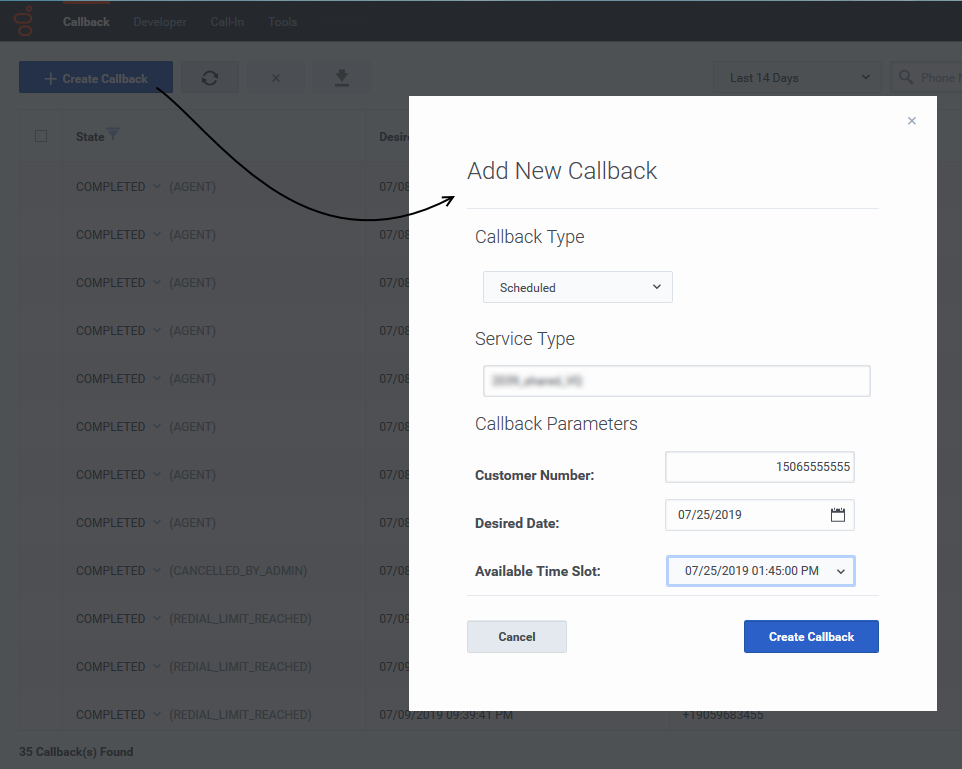Click the cancel callback X toolbar icon
The height and width of the screenshot is (769, 962).
276,78
